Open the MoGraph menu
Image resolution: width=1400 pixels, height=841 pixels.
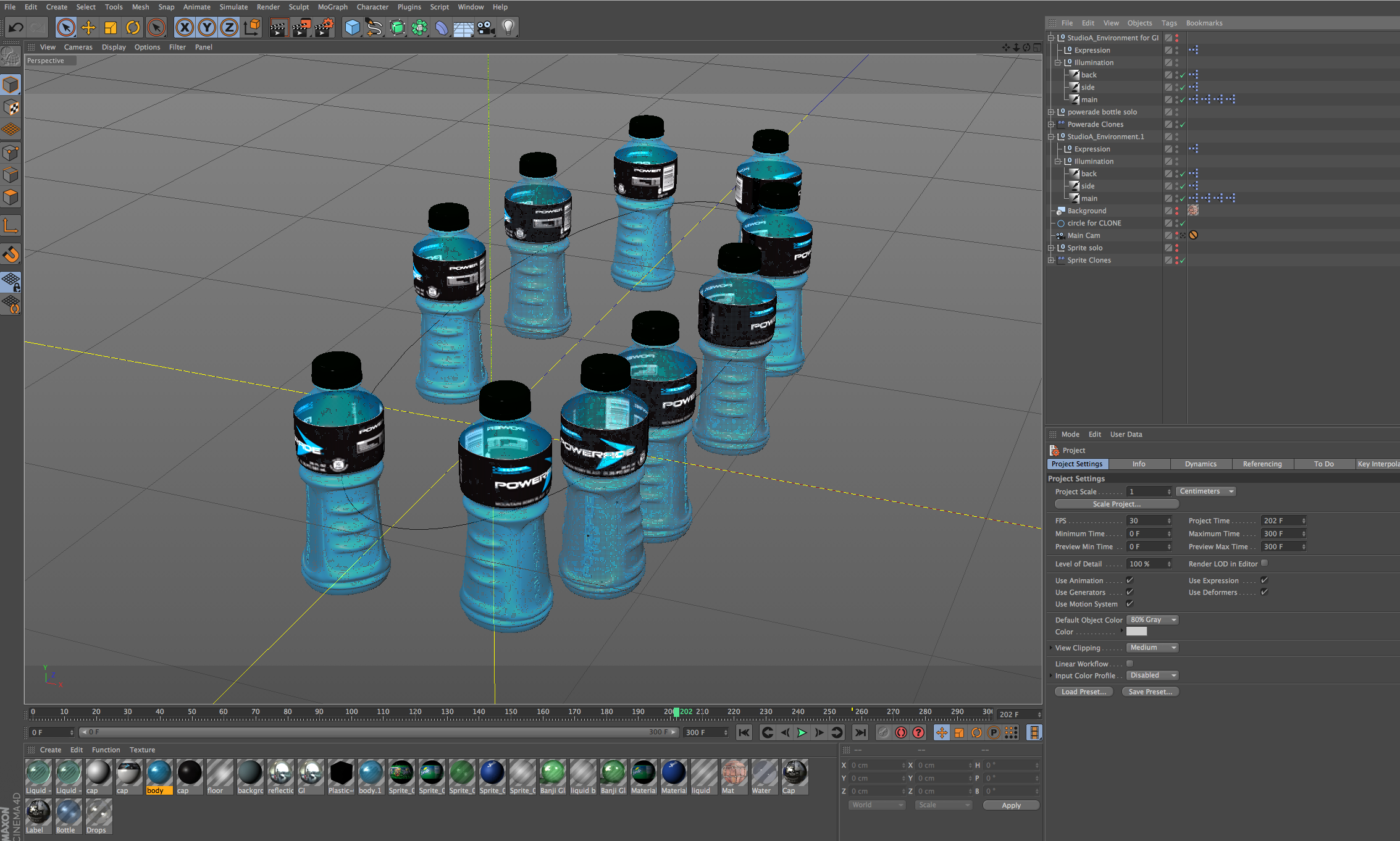point(333,7)
